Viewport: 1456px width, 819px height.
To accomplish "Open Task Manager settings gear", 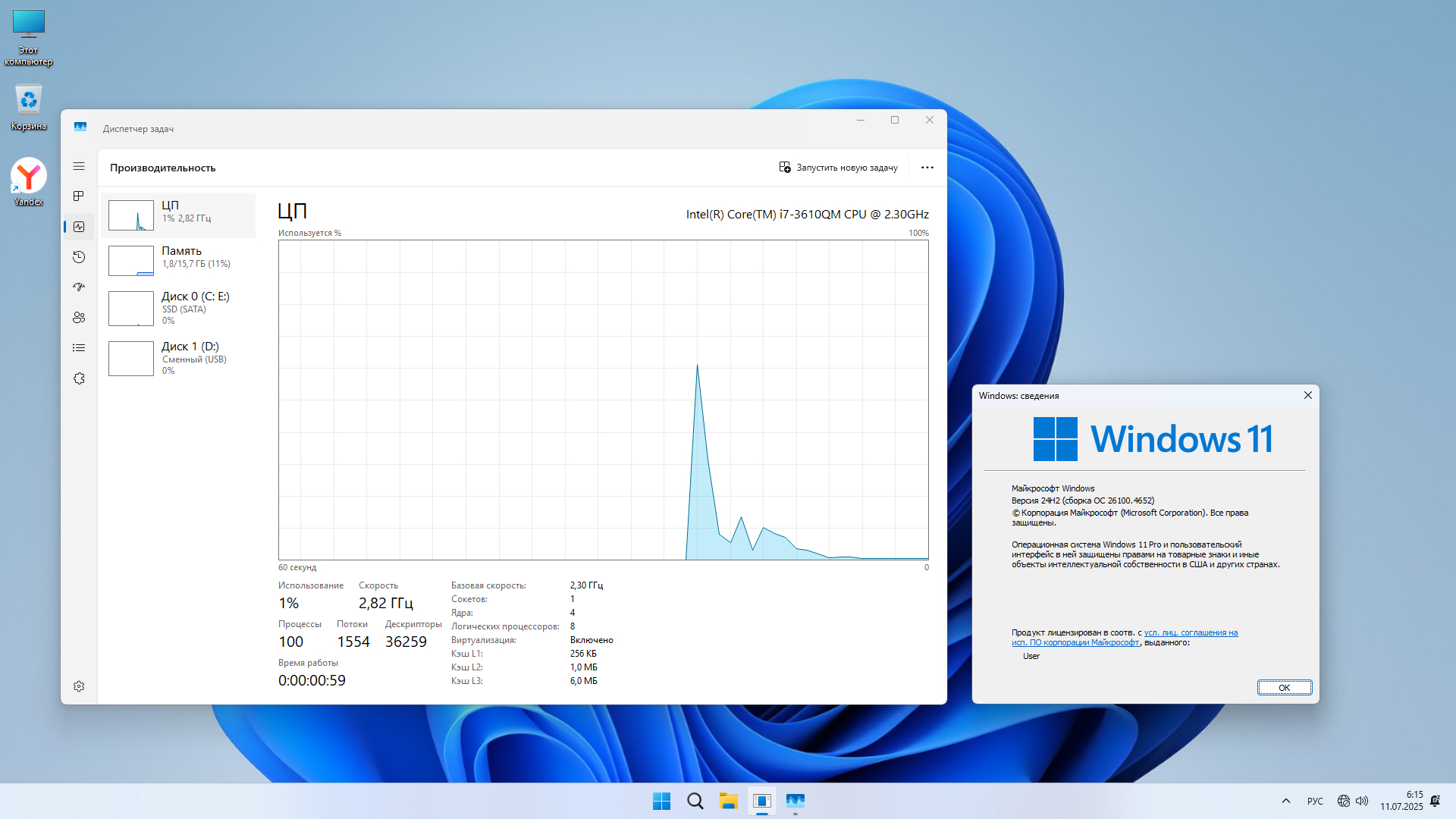I will pos(79,686).
